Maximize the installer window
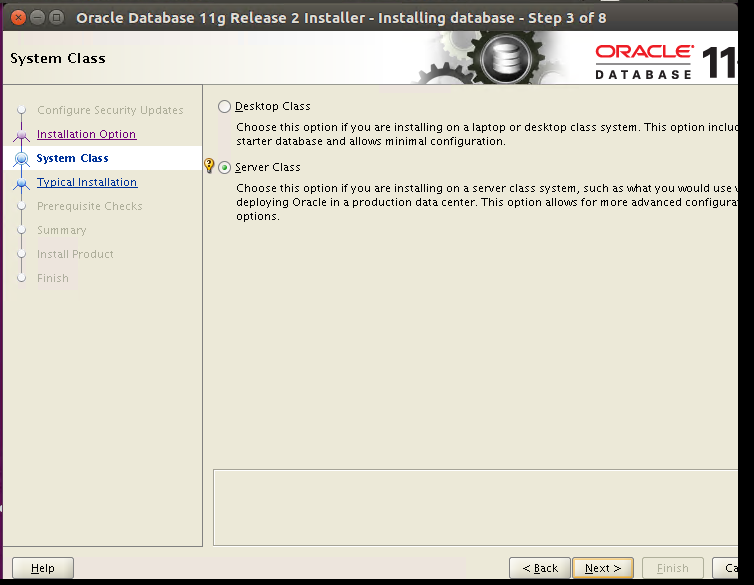This screenshot has width=754, height=585. [57, 18]
